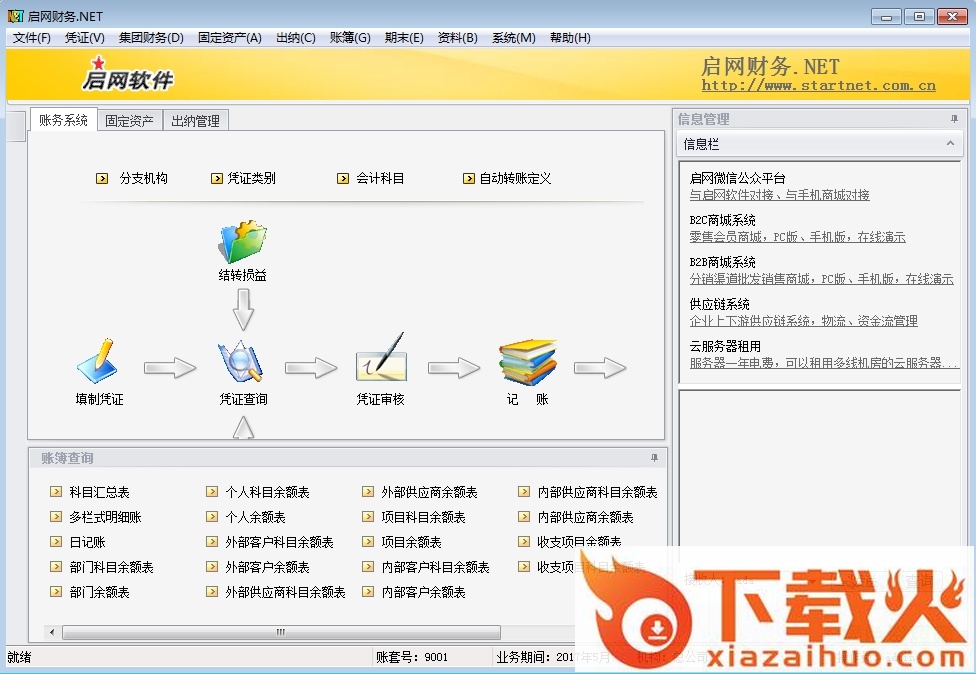Open the 凭证(V) menu
Viewport: 976px width, 674px height.
pyautogui.click(x=85, y=38)
